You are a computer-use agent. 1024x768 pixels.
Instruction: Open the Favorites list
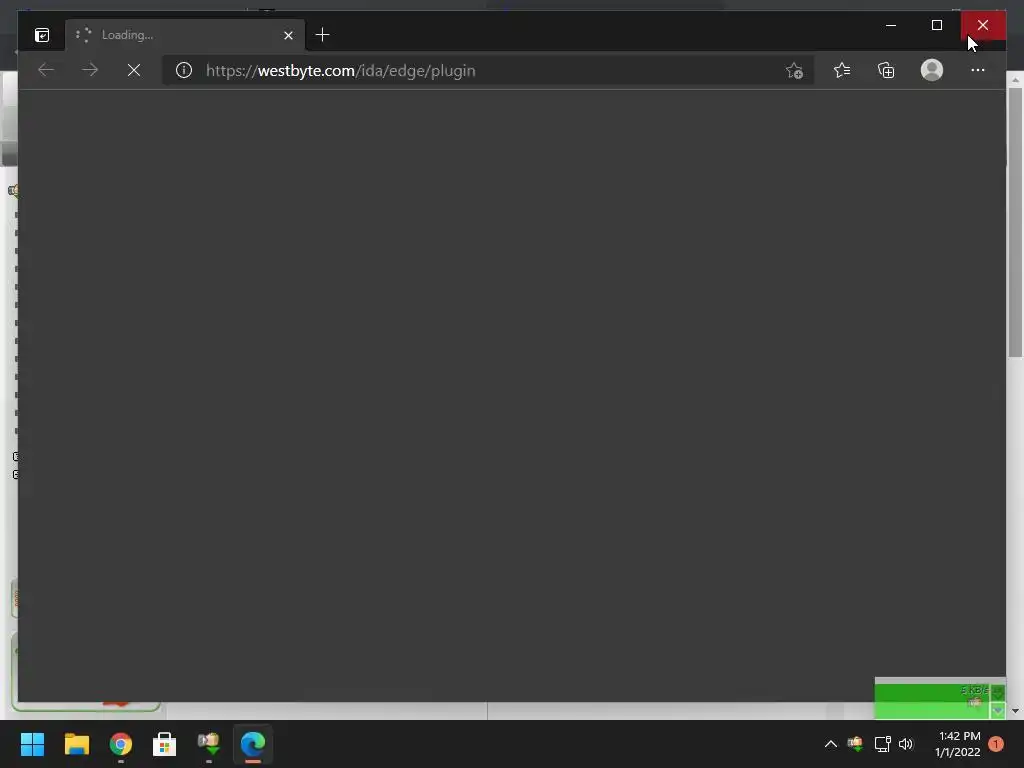pyautogui.click(x=842, y=70)
